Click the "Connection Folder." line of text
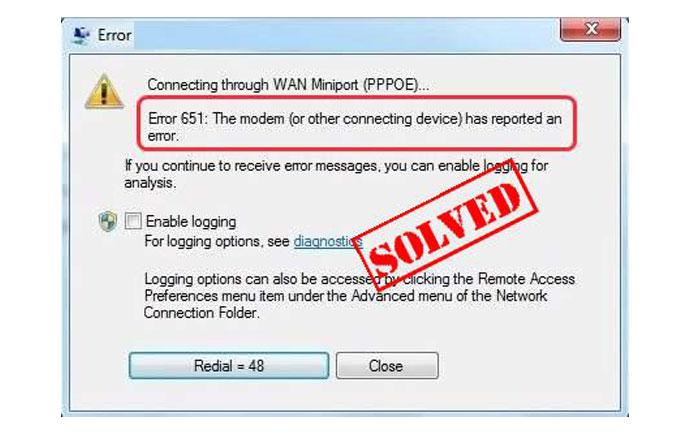The width and height of the screenshot is (690, 434). click(x=202, y=313)
